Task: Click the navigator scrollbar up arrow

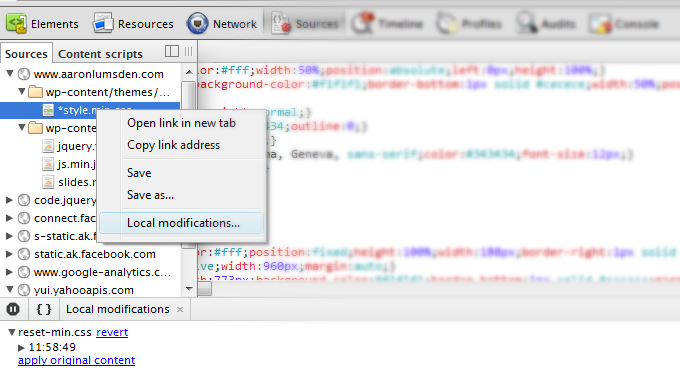Action: (189, 72)
